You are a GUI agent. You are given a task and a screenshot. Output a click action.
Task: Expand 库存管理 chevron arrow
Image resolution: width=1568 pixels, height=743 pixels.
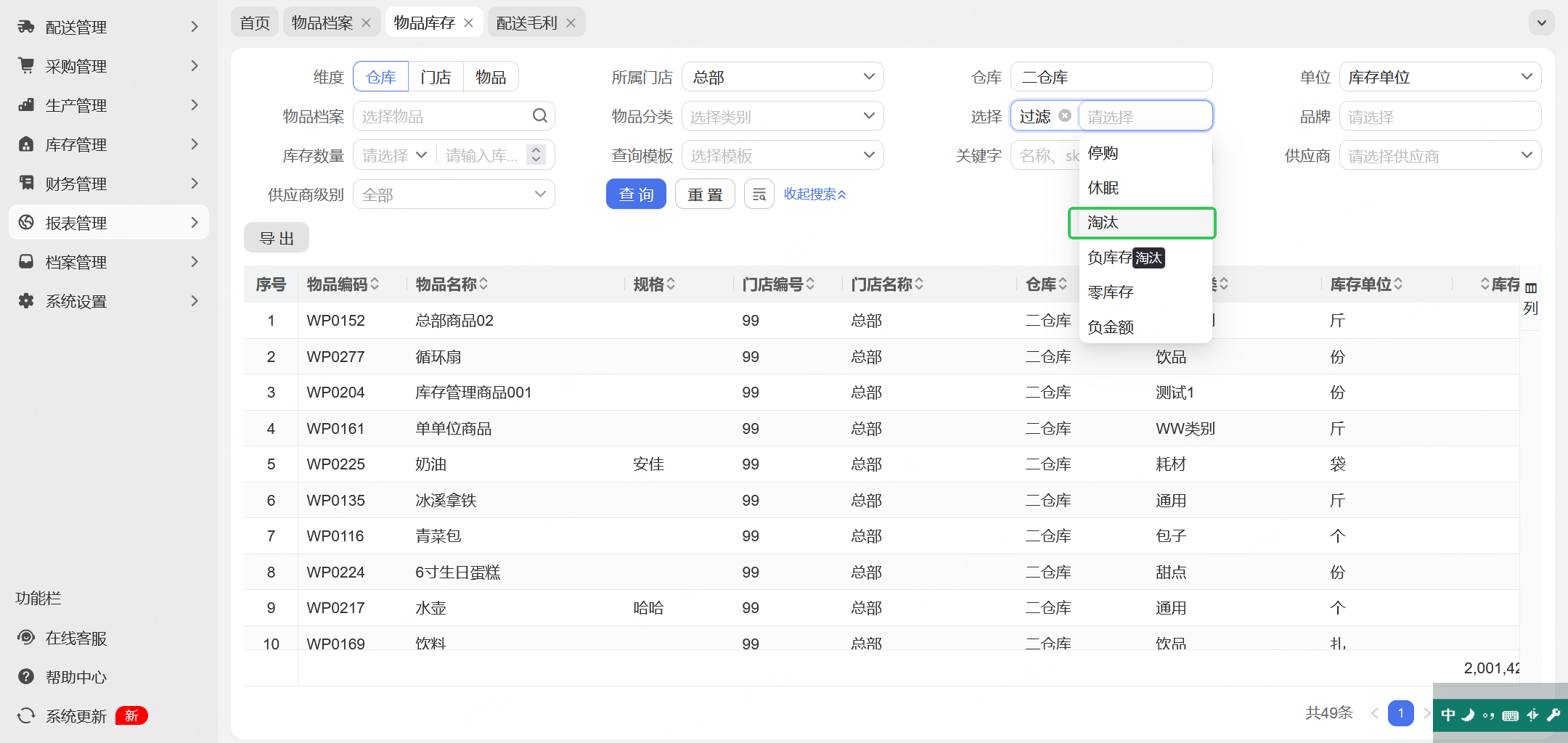(x=194, y=144)
